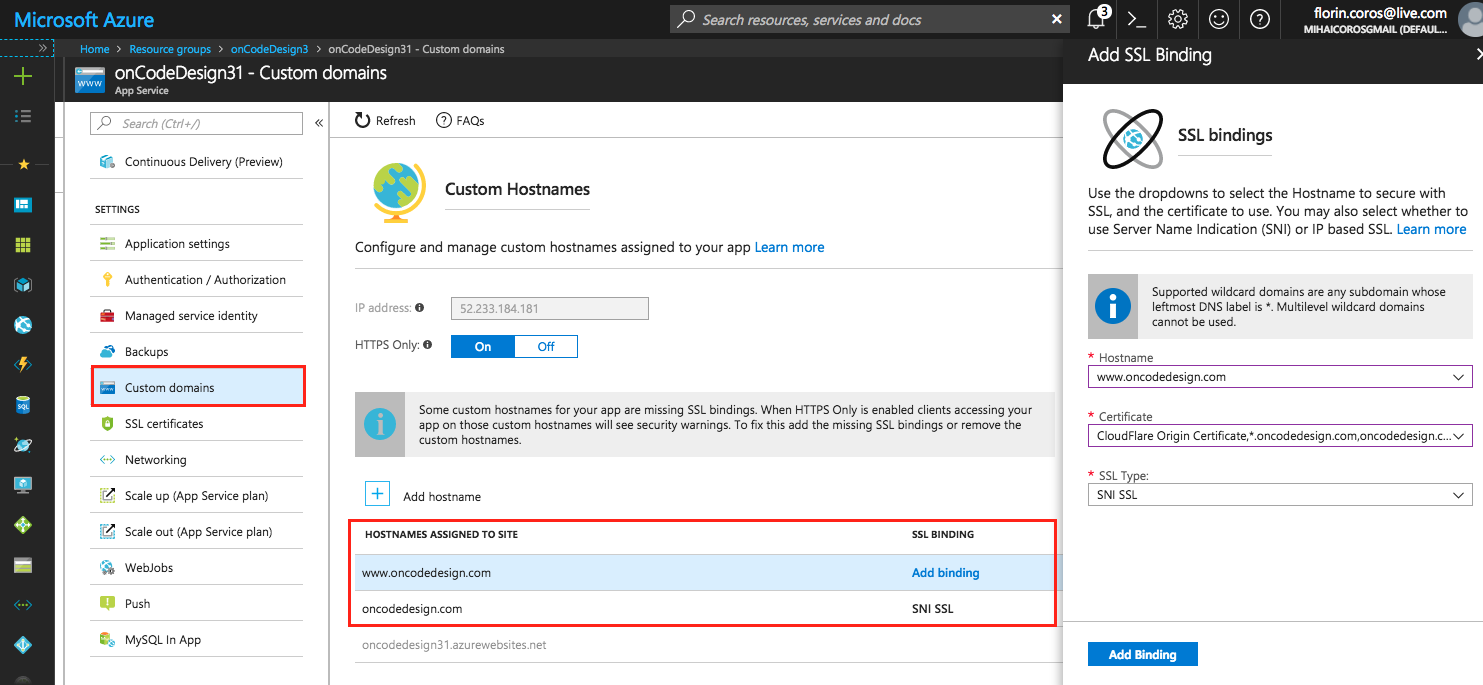Open WebJobs menu item
This screenshot has height=685, width=1483.
click(197, 568)
